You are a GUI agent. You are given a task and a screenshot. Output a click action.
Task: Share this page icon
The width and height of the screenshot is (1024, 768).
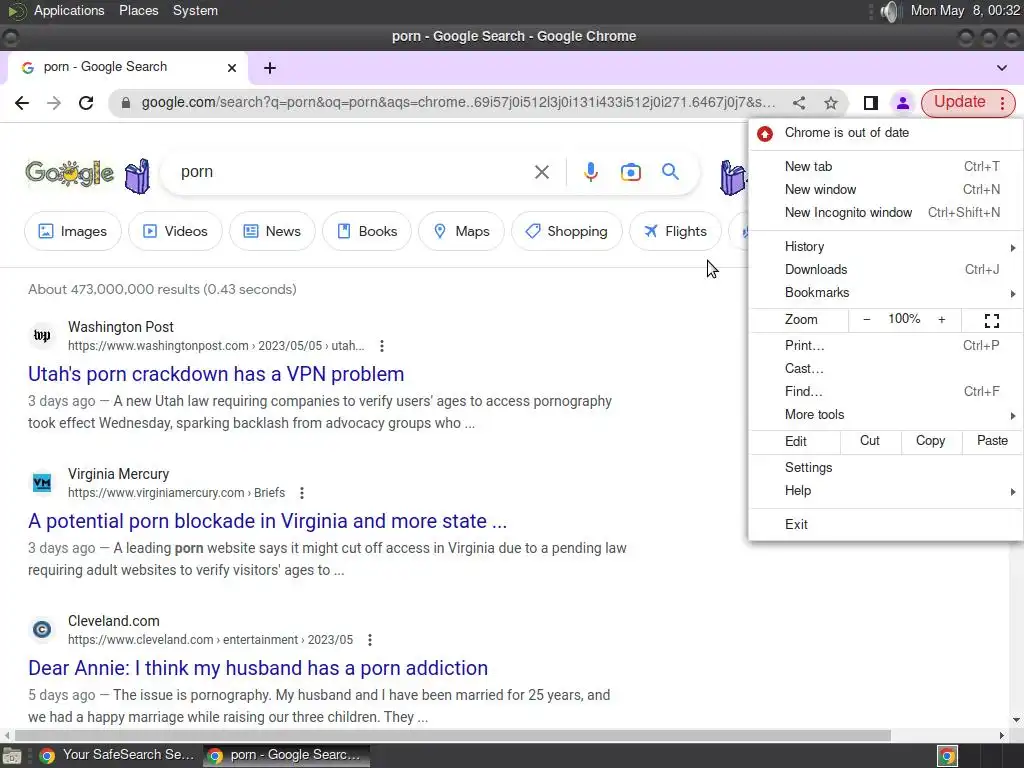coord(799,103)
